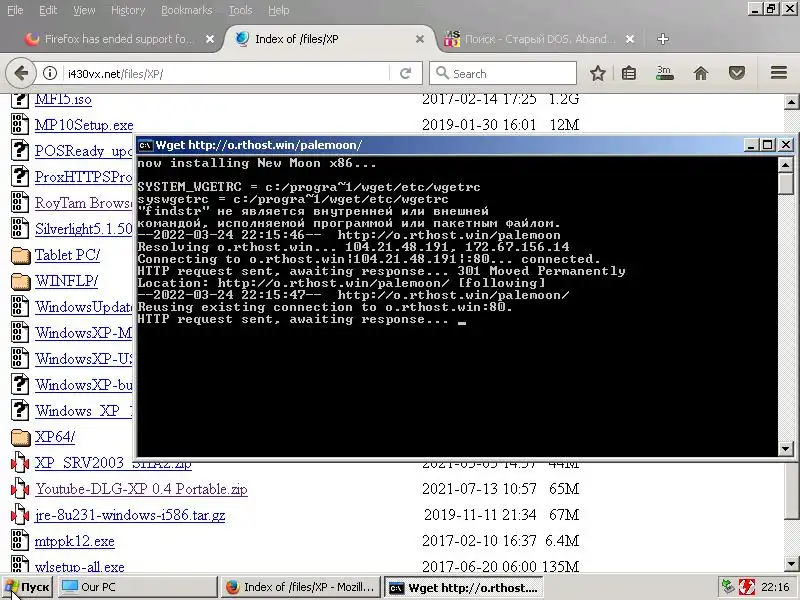Click the '301 Moved Permanently' console text
The image size is (800, 600).
pos(541,271)
